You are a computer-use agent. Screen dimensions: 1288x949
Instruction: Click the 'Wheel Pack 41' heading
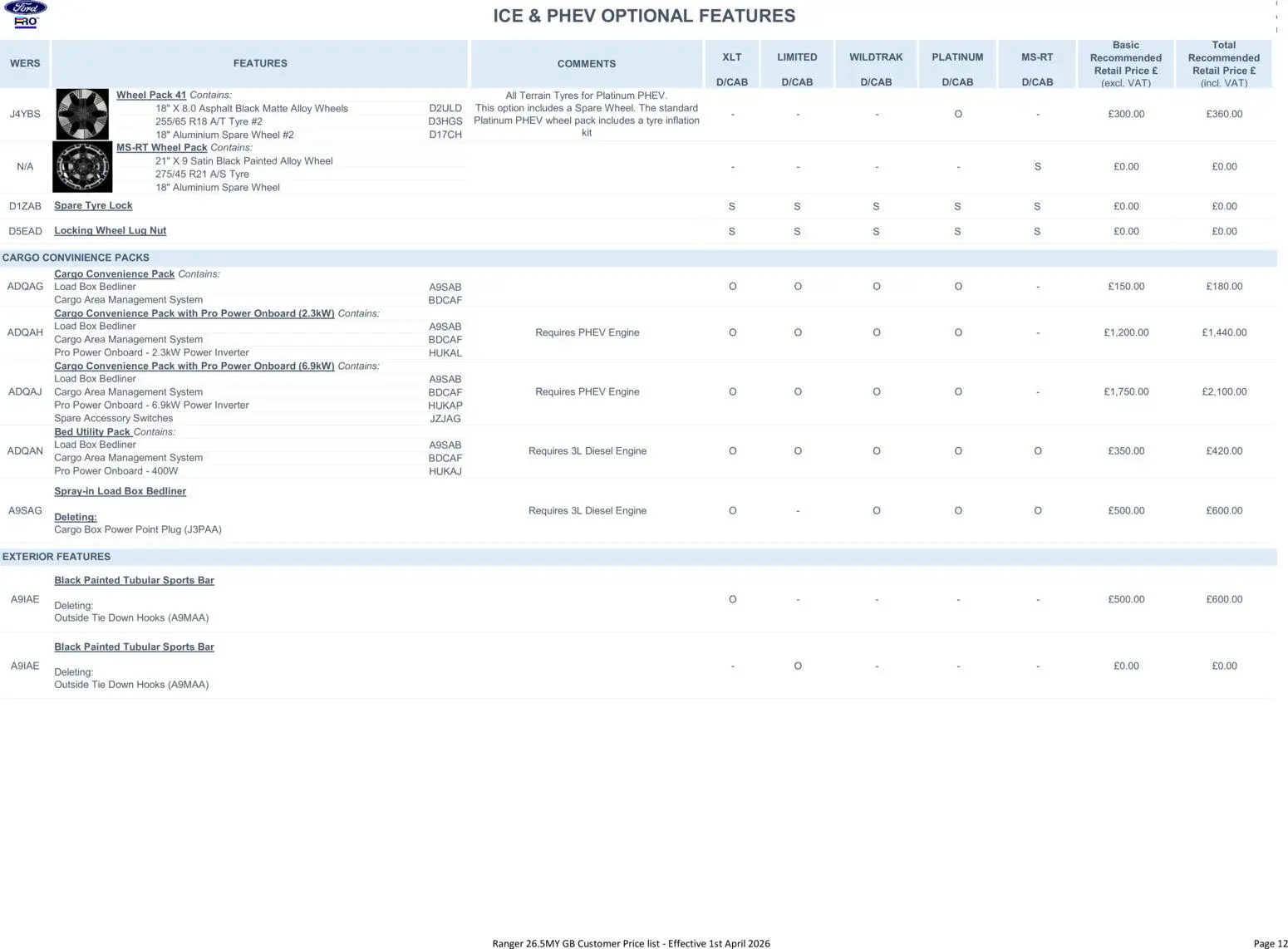pos(151,95)
